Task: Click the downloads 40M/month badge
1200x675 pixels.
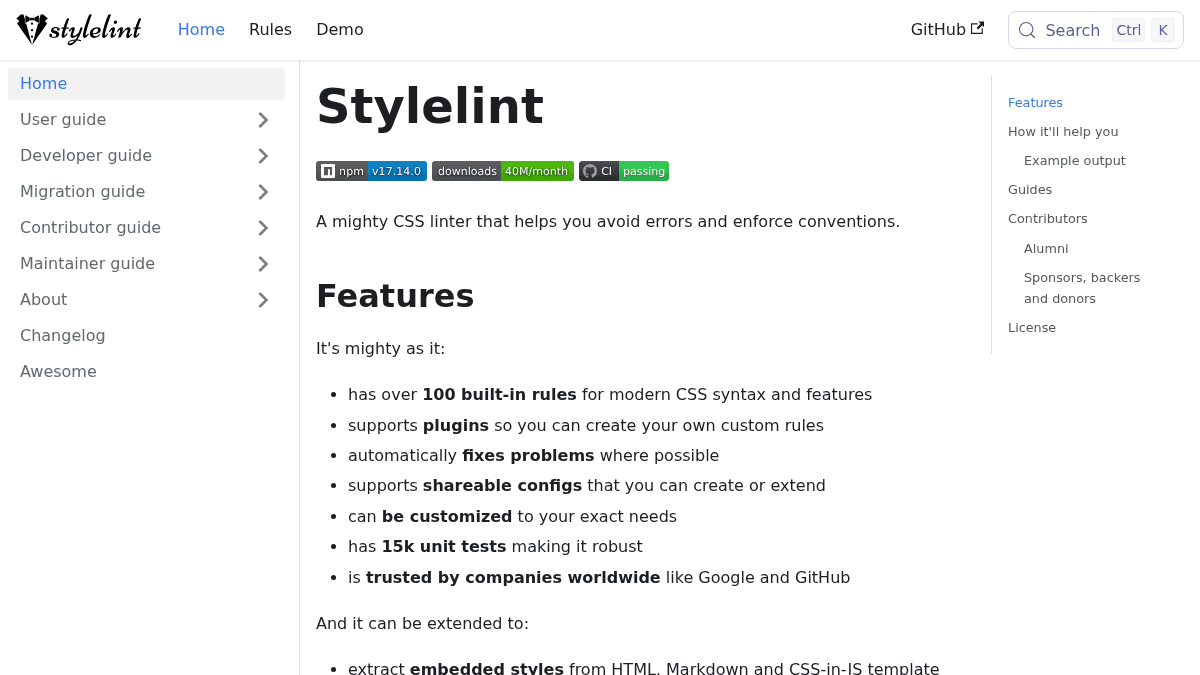Action: coord(503,171)
